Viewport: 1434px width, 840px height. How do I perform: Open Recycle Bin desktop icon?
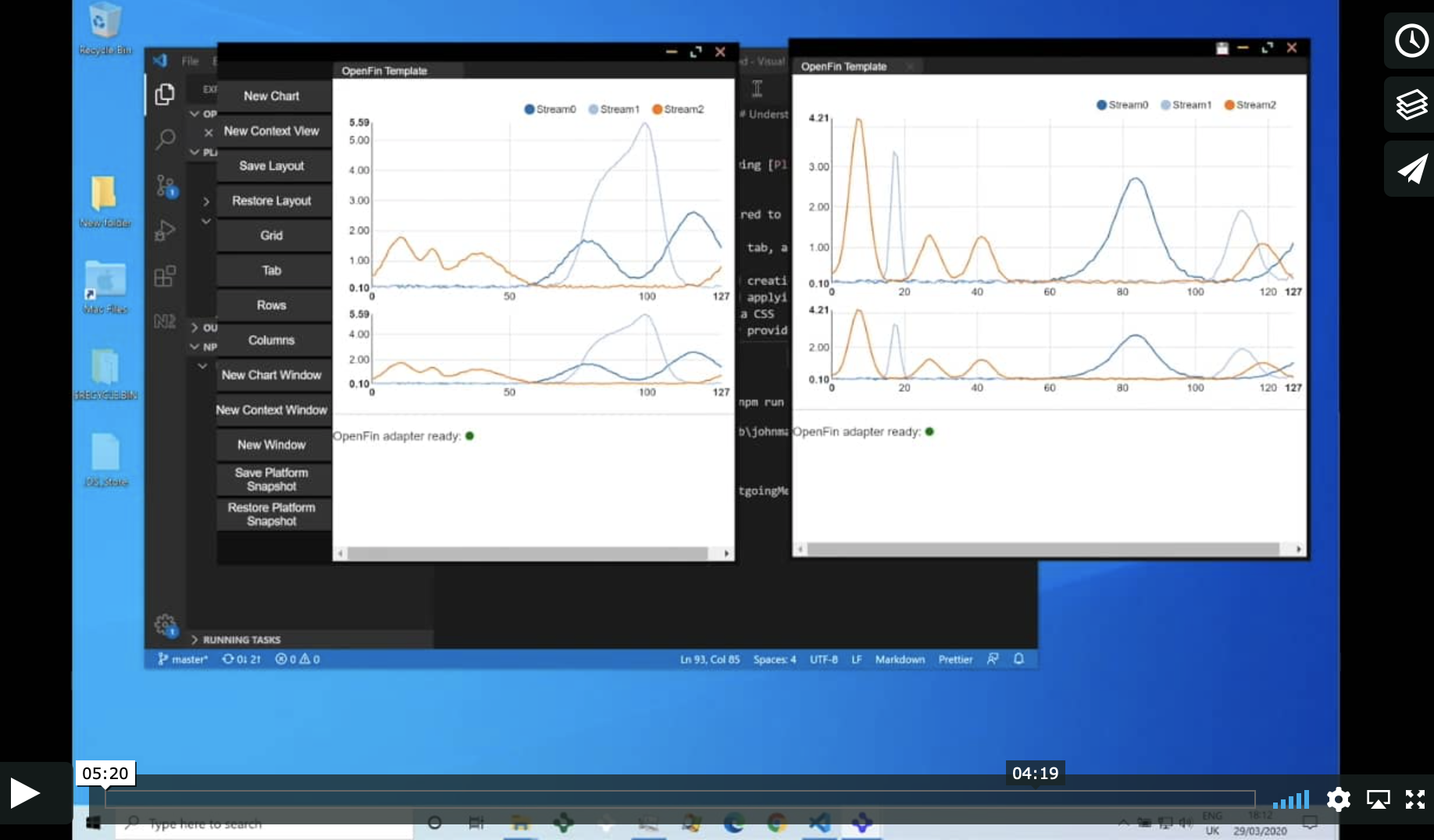[x=105, y=30]
